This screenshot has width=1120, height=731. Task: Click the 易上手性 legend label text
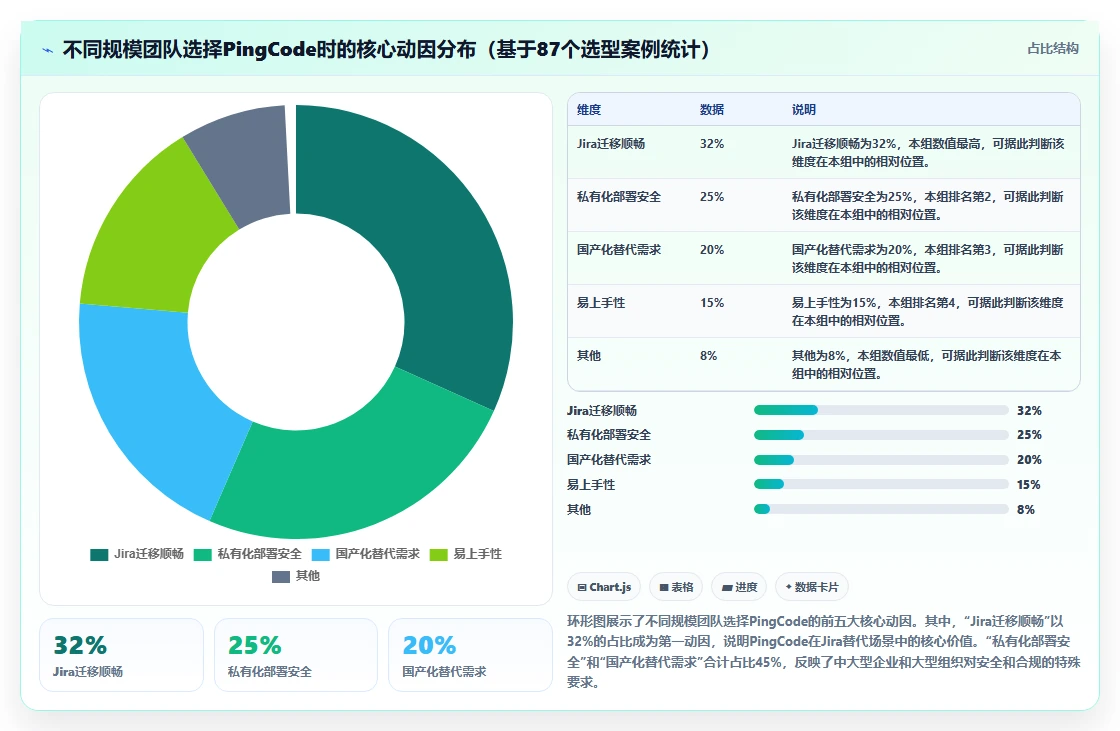(x=477, y=554)
